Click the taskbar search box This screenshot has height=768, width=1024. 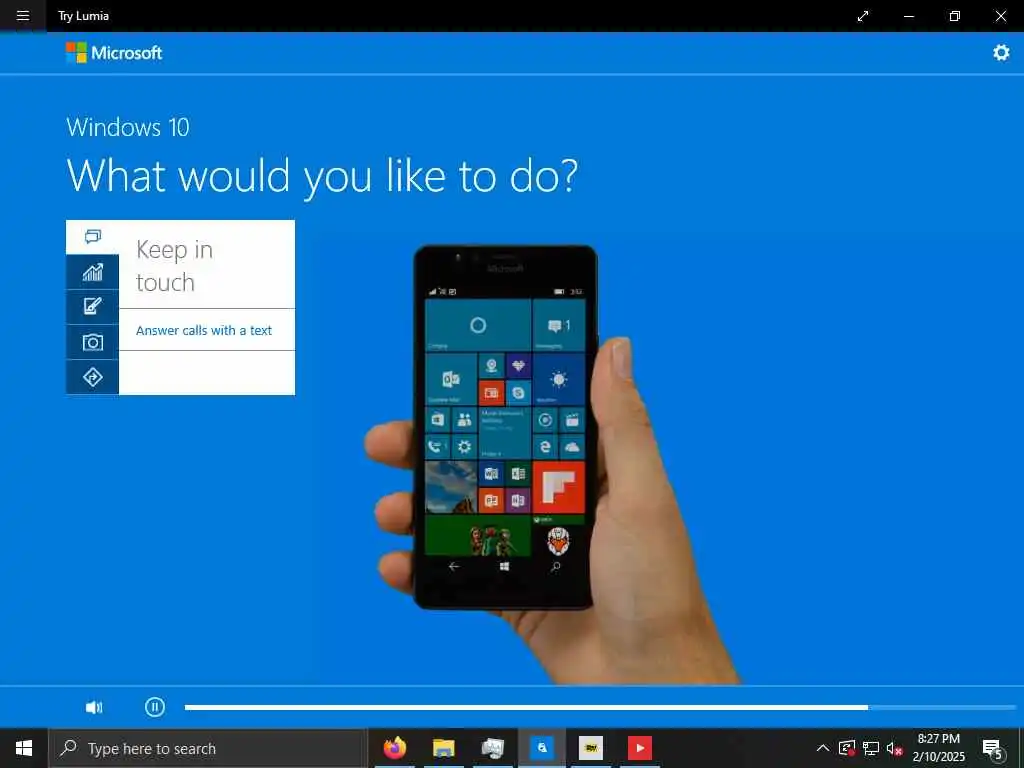click(208, 748)
